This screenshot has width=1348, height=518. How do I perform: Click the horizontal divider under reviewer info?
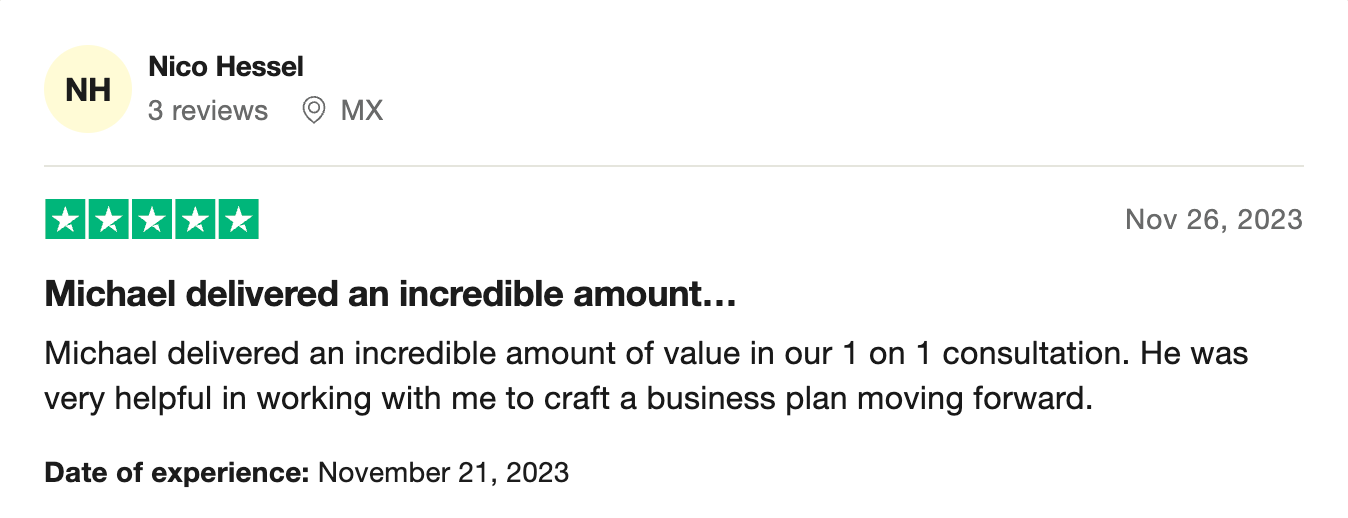[x=674, y=166]
